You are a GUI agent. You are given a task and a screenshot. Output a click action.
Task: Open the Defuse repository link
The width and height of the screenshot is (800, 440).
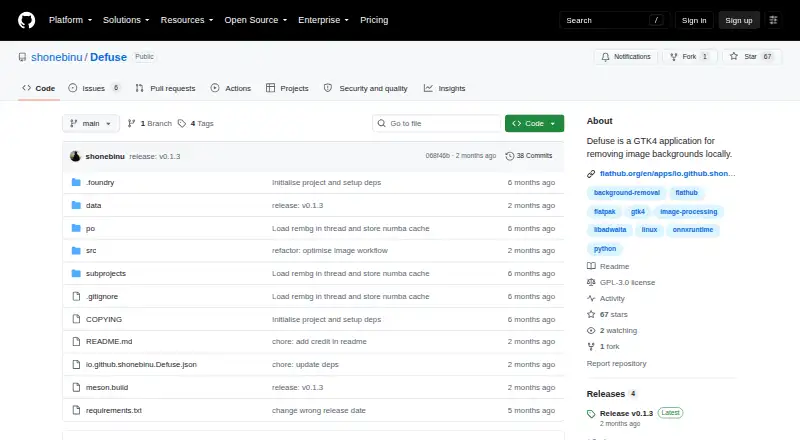tap(108, 57)
